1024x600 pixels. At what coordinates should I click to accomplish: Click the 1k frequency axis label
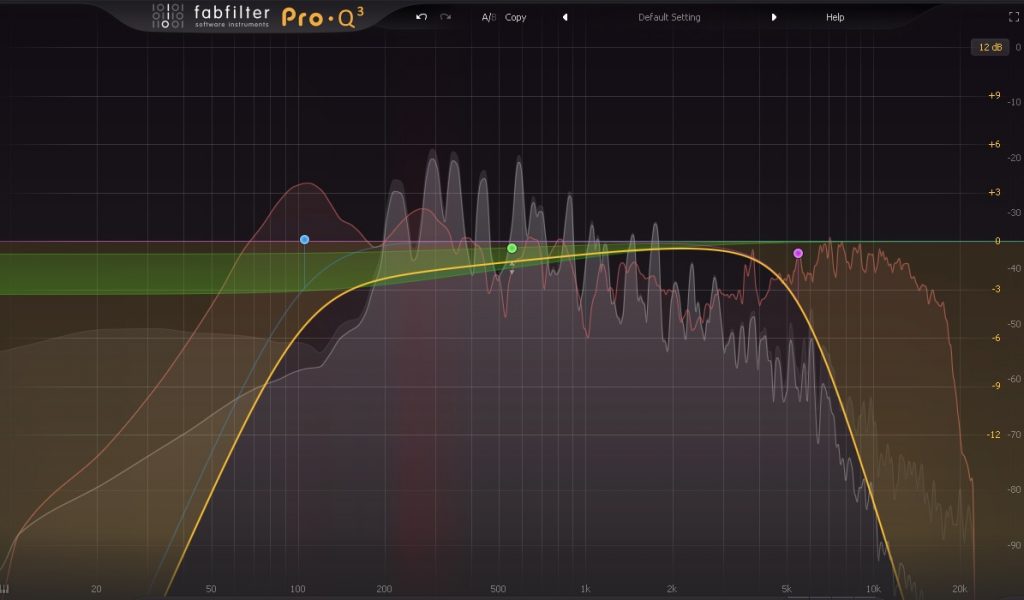(585, 589)
